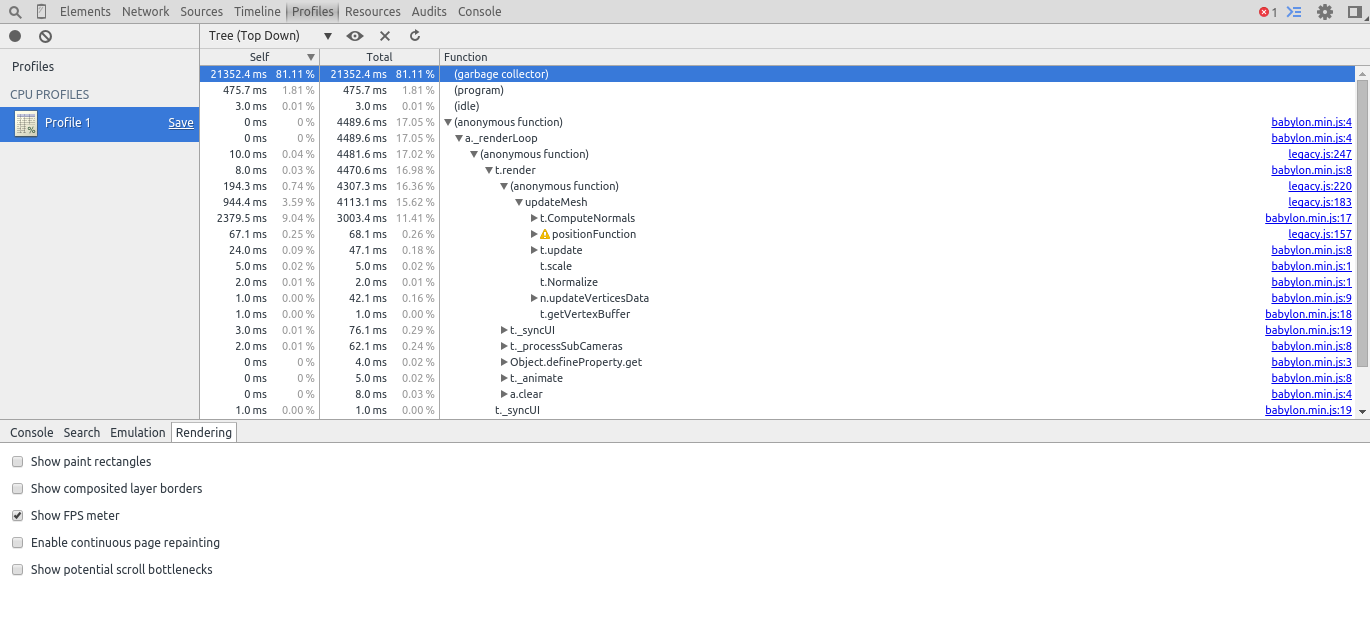Expand n.updateVerticesData node
This screenshot has height=619, width=1370.
534,298
